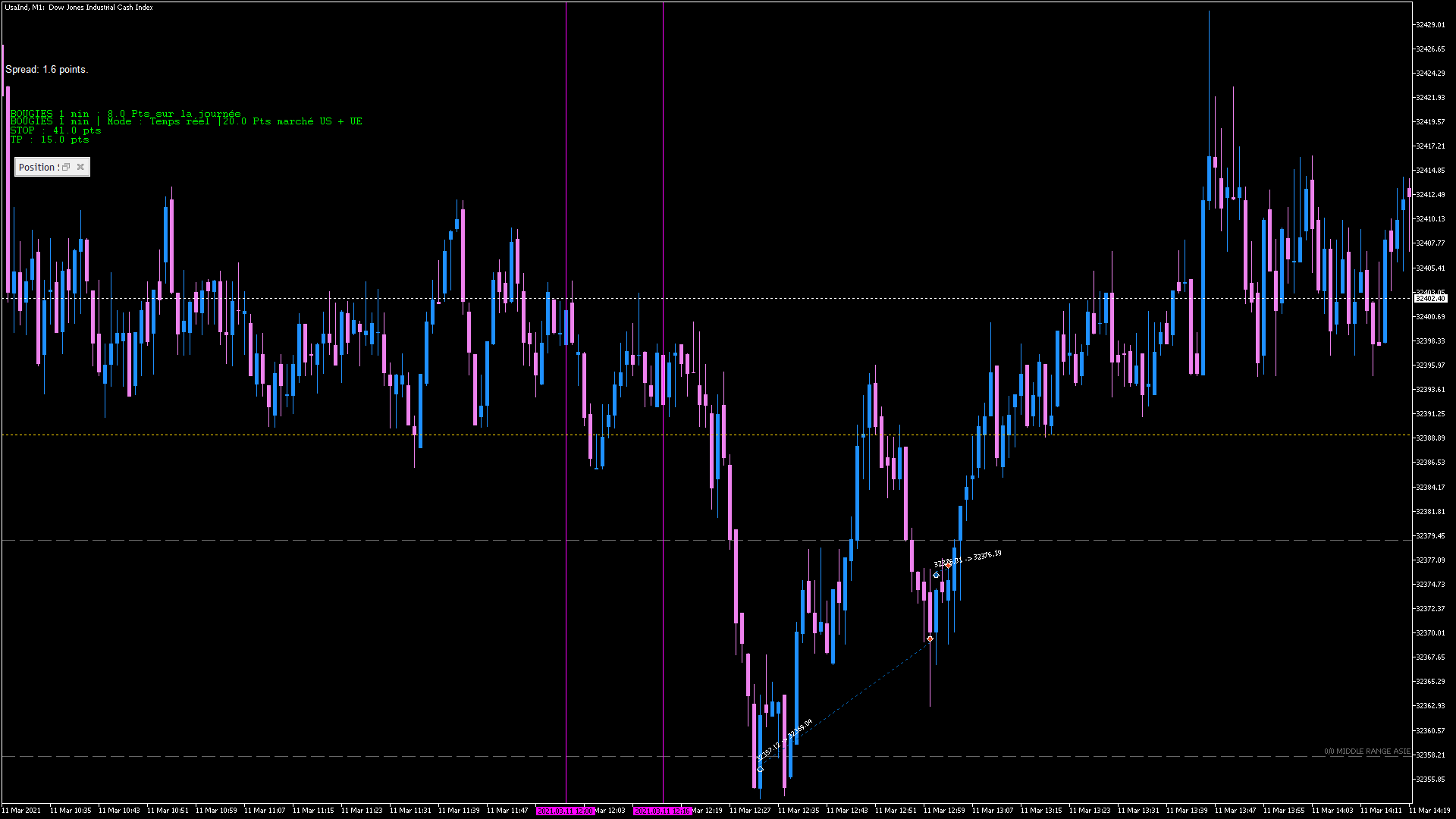The image size is (1456, 819).
Task: Select red exit arrow near 32376.19
Action: [948, 565]
